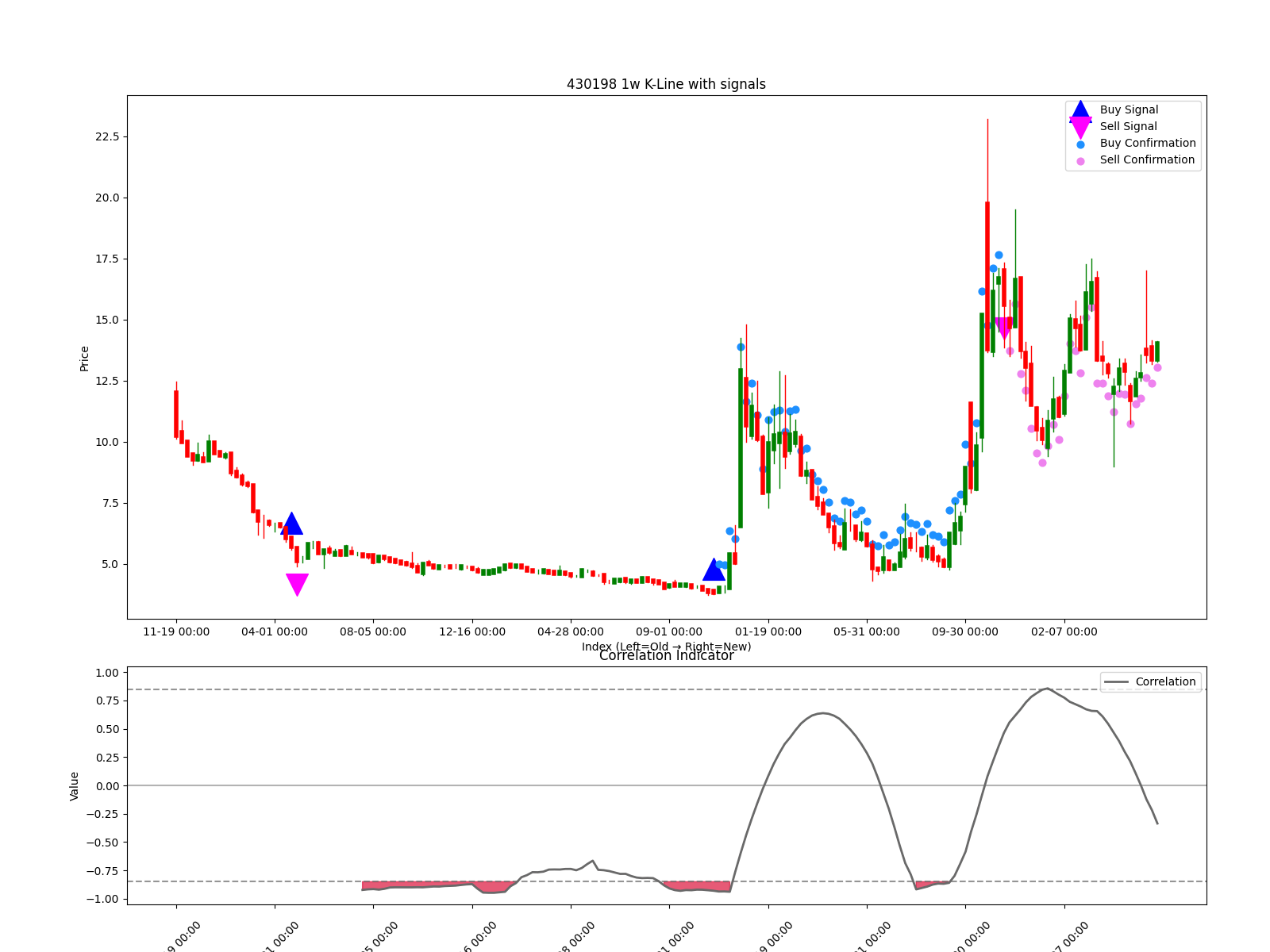Click the positive 0.75 tick on Value axis
The width and height of the screenshot is (1270, 952).
pos(107,701)
